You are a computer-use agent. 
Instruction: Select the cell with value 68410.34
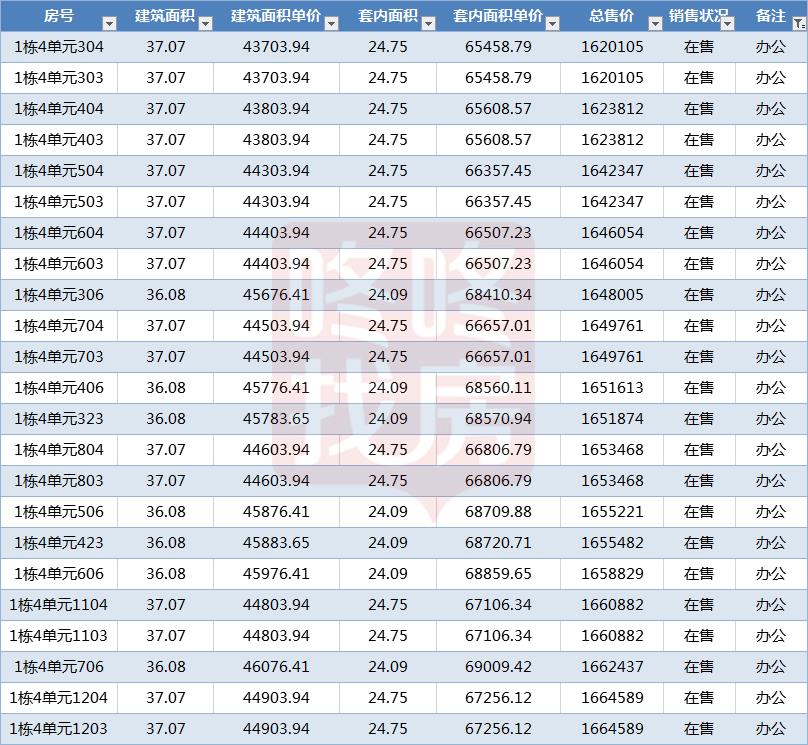[x=498, y=295]
